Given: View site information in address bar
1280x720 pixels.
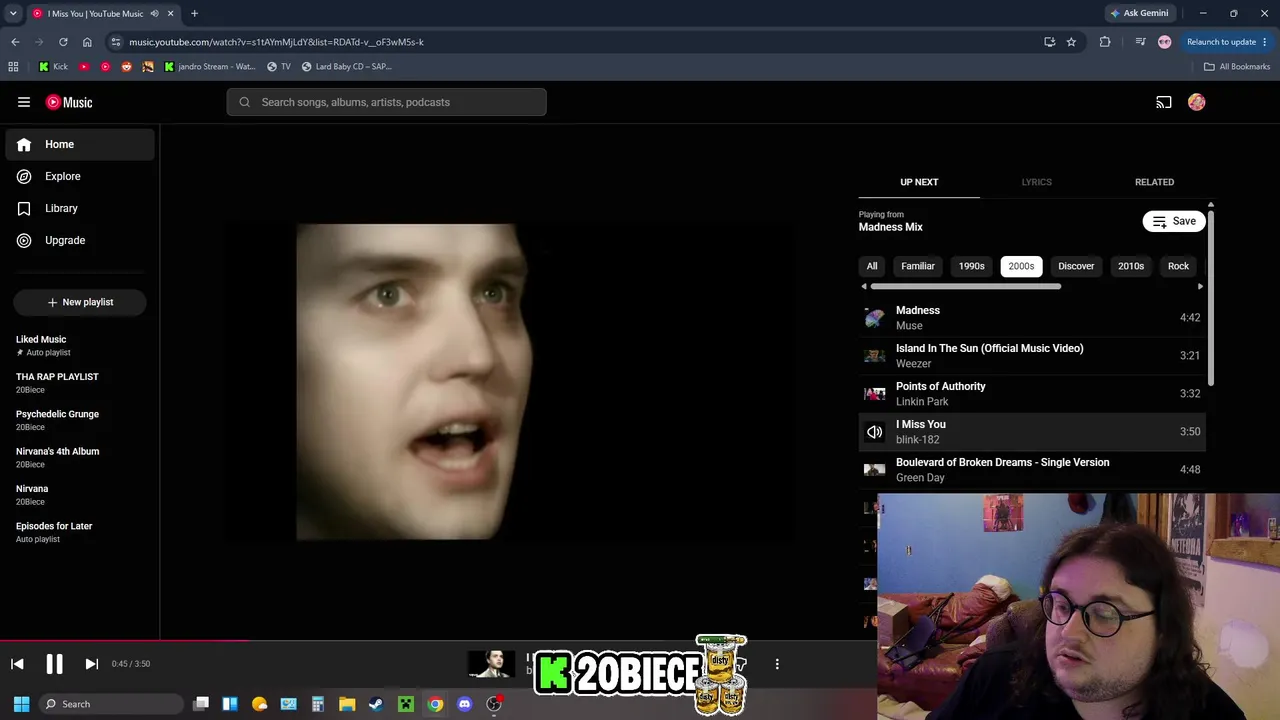Looking at the screenshot, I should pyautogui.click(x=116, y=42).
